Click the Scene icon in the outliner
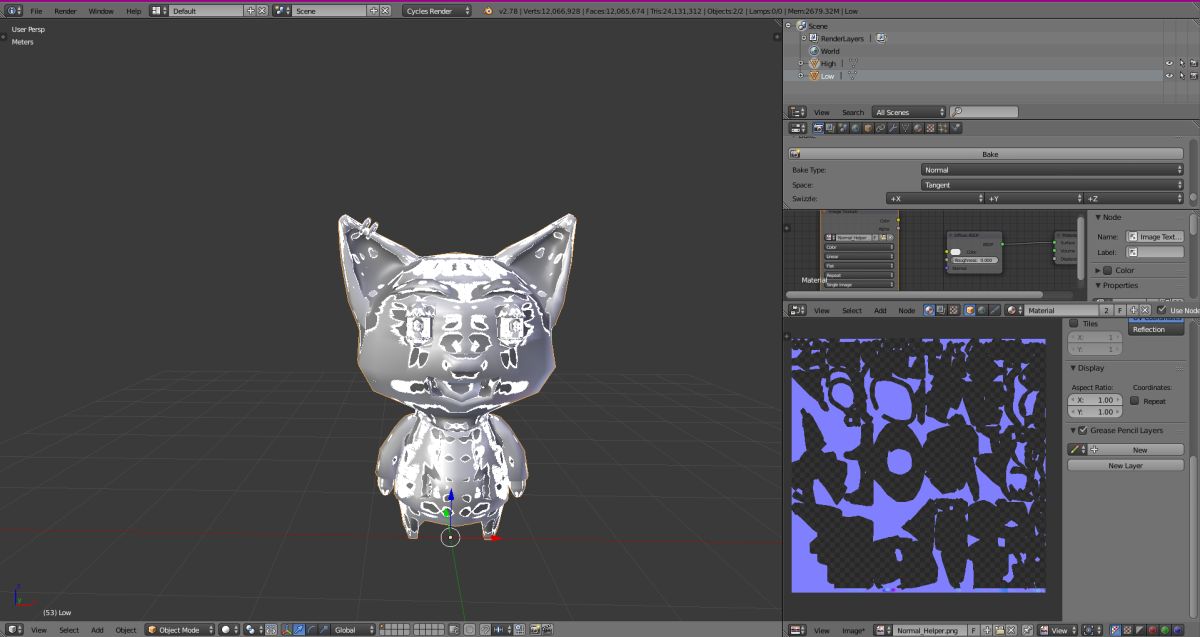Image resolution: width=1200 pixels, height=637 pixels. pos(801,26)
